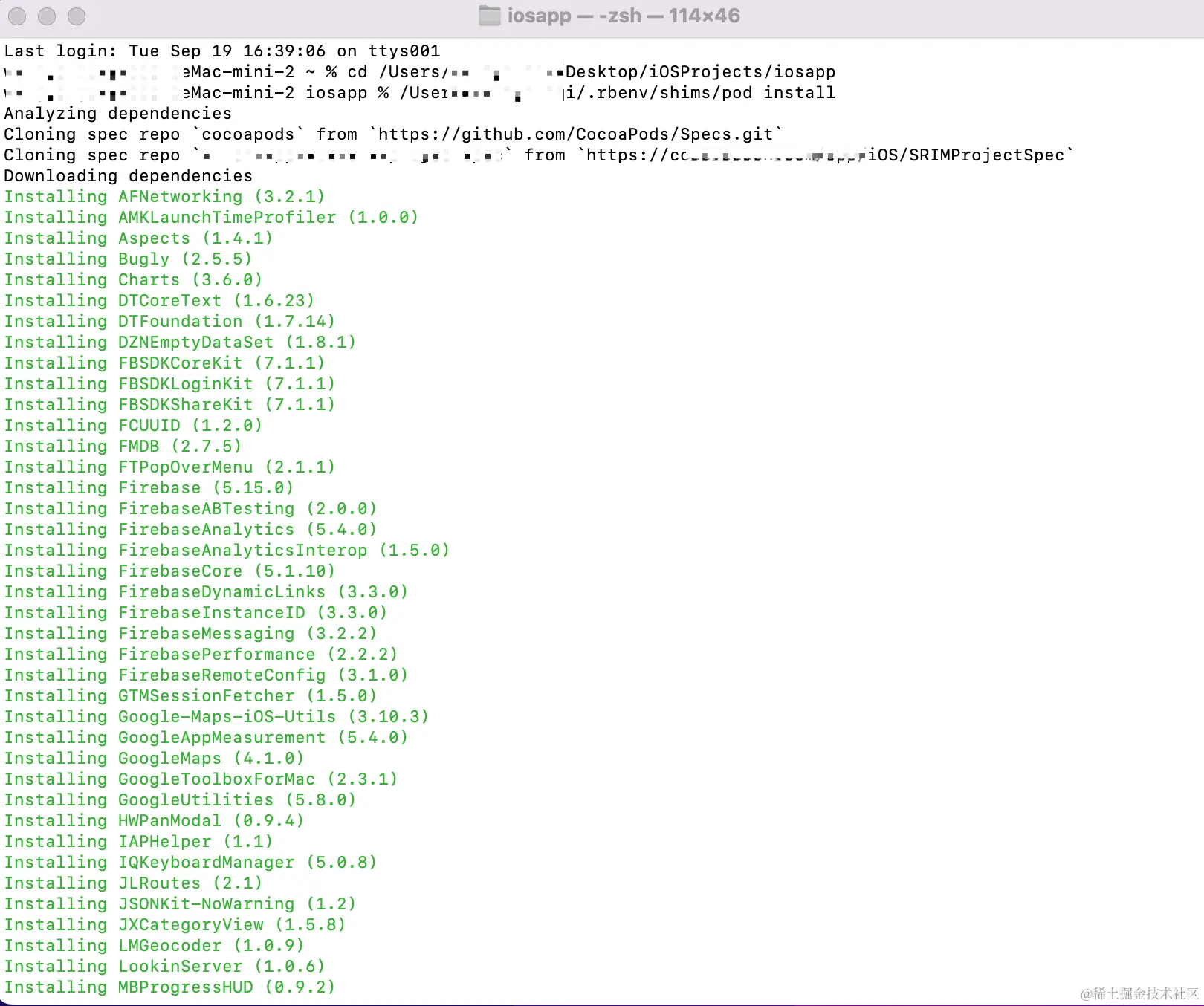Click 'Installing LMGeocoder (1.0.9)' line
The width and height of the screenshot is (1204, 1006).
(x=155, y=946)
